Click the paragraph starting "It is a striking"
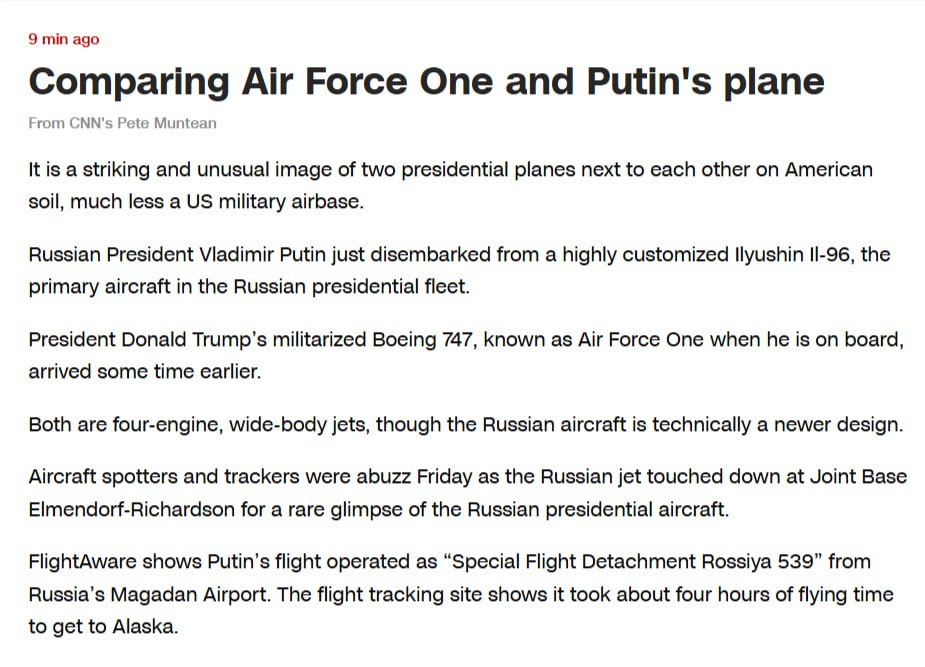 [450, 185]
